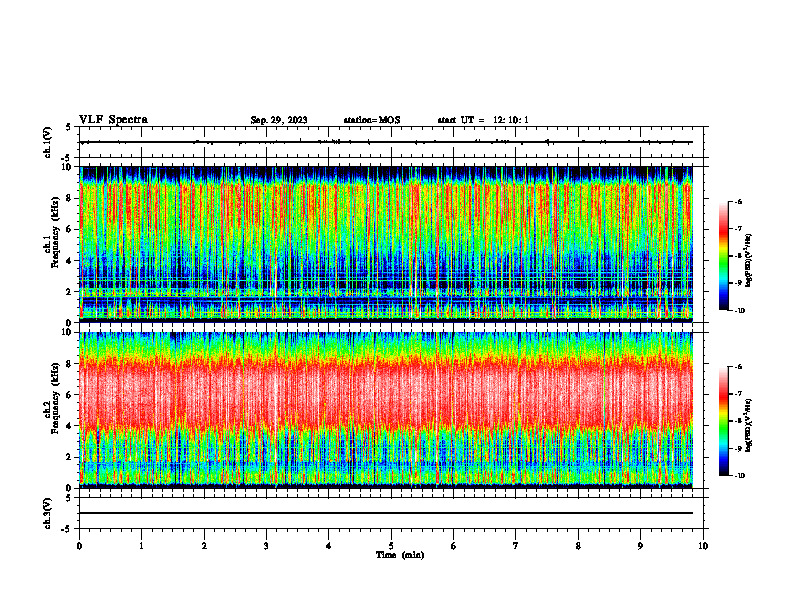Click the ch.2 spectrogram color bar
This screenshot has height=612, width=792.
[724, 421]
